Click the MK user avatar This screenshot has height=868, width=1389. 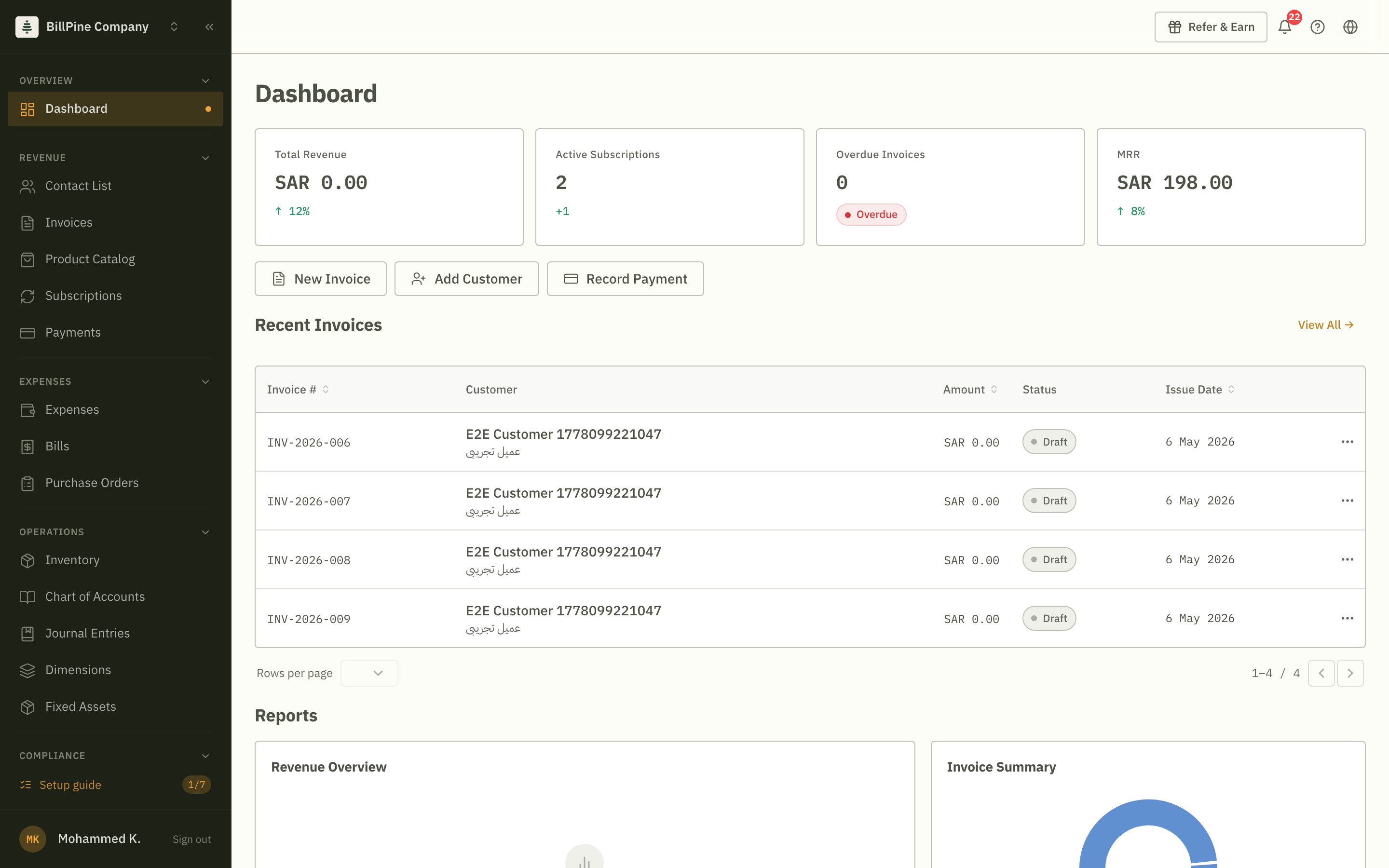coord(33,839)
